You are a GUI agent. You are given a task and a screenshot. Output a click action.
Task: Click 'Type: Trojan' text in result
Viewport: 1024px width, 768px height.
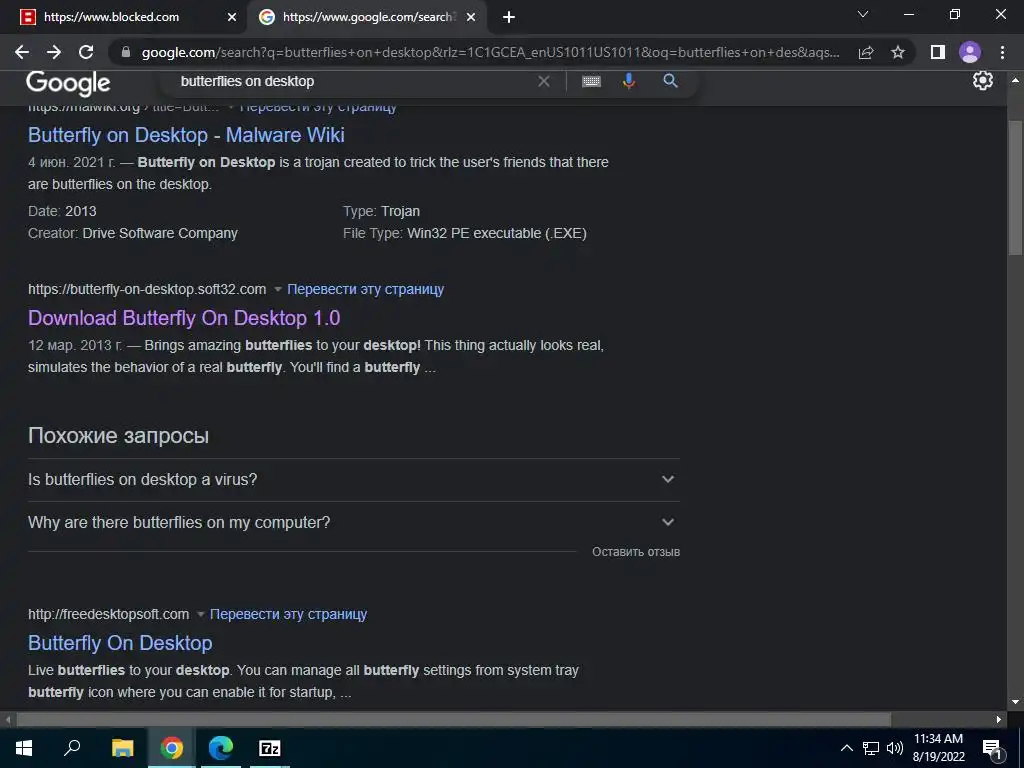click(381, 211)
